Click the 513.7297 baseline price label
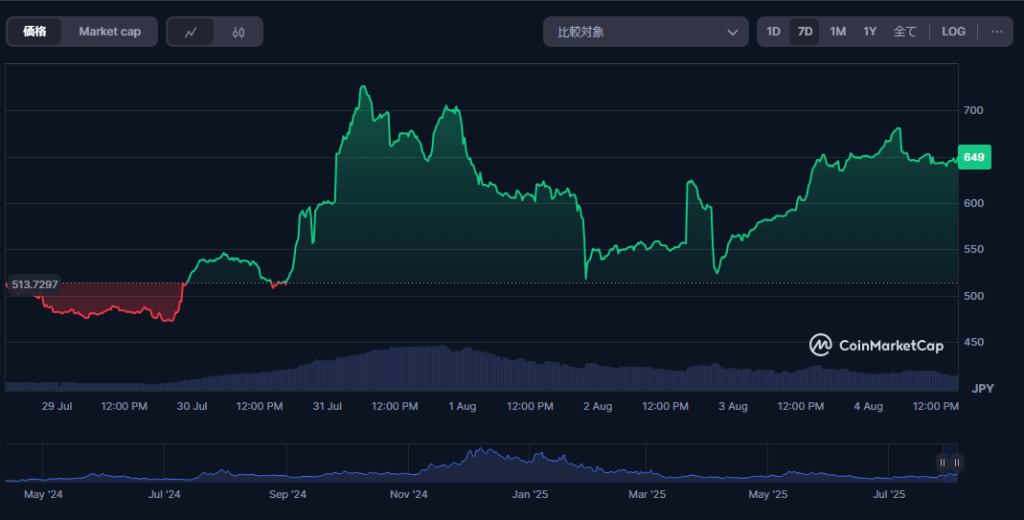Image resolution: width=1024 pixels, height=520 pixels. (x=35, y=285)
